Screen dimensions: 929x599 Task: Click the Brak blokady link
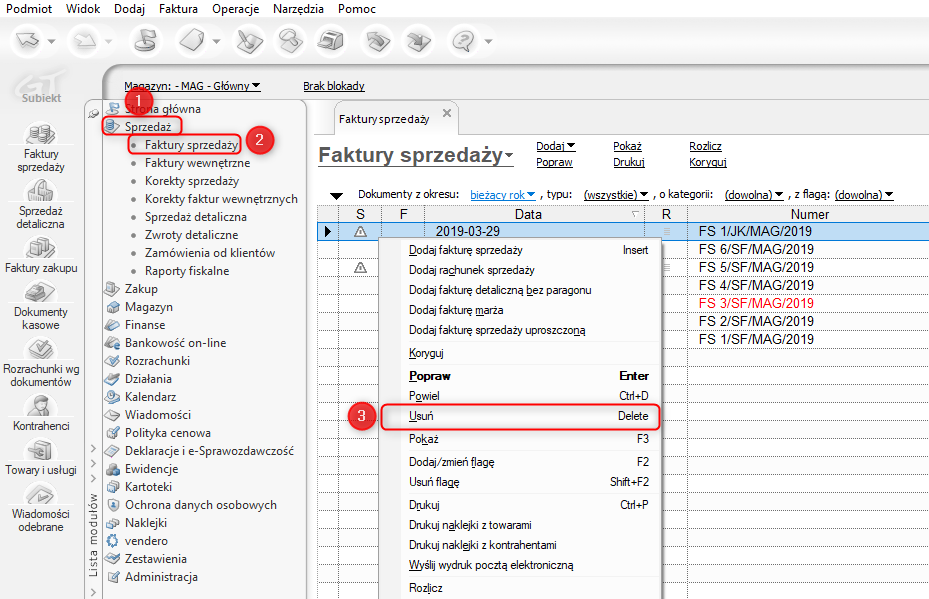(334, 86)
